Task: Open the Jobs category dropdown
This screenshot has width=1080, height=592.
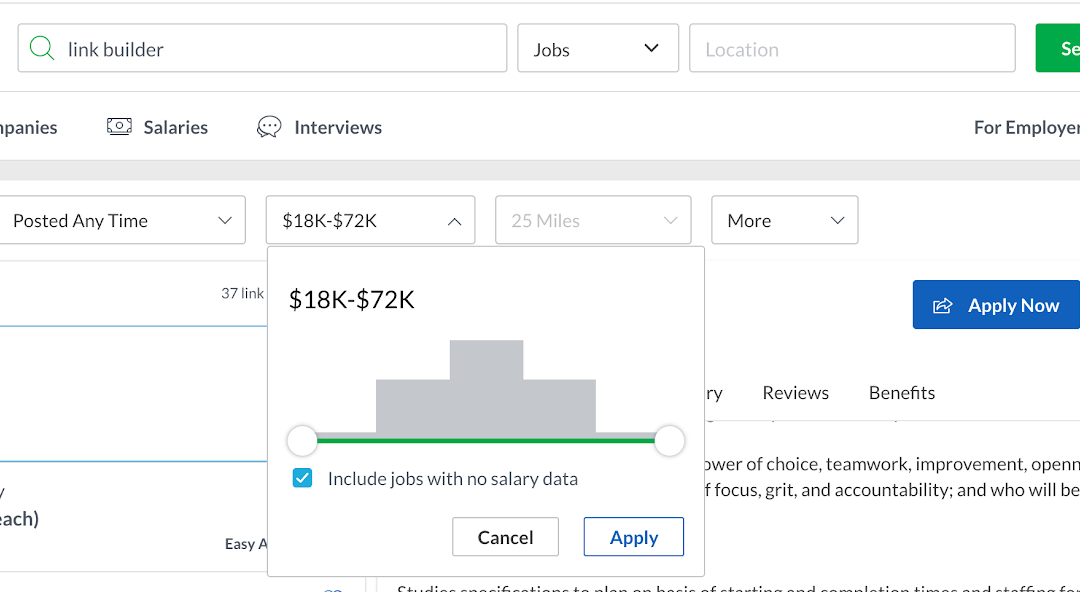Action: point(597,49)
